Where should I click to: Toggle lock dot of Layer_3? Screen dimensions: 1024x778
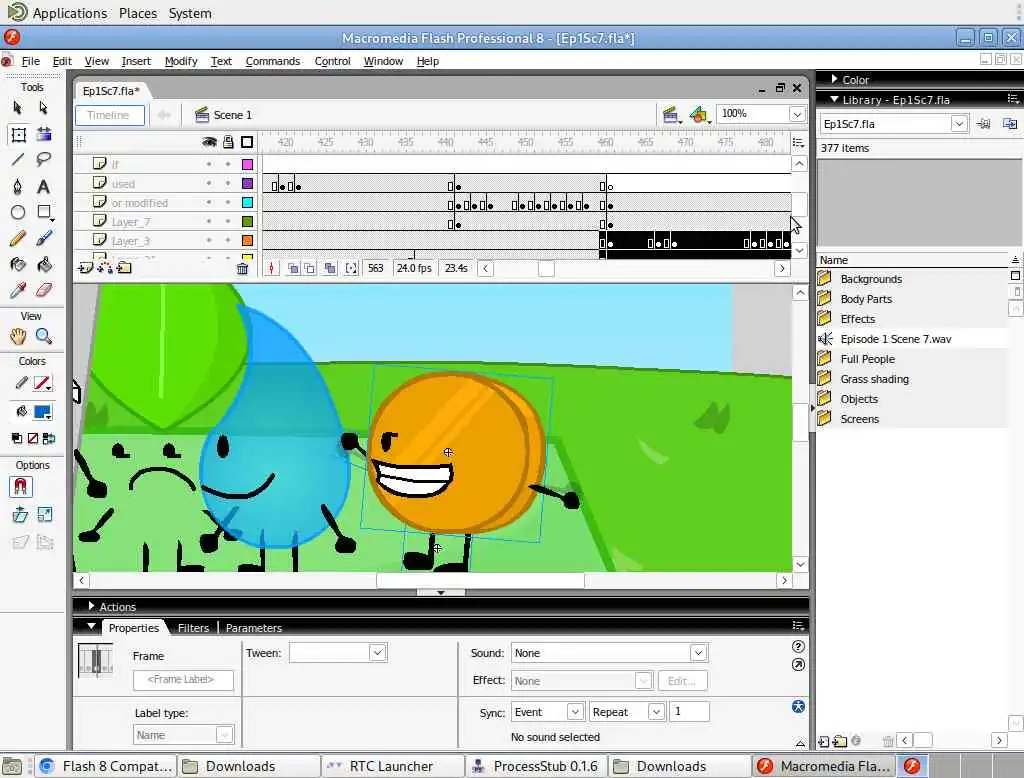pos(228,240)
